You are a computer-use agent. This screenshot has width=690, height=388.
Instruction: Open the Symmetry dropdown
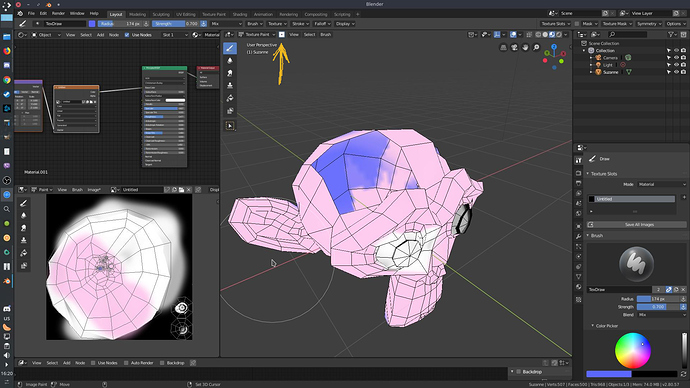coord(649,24)
